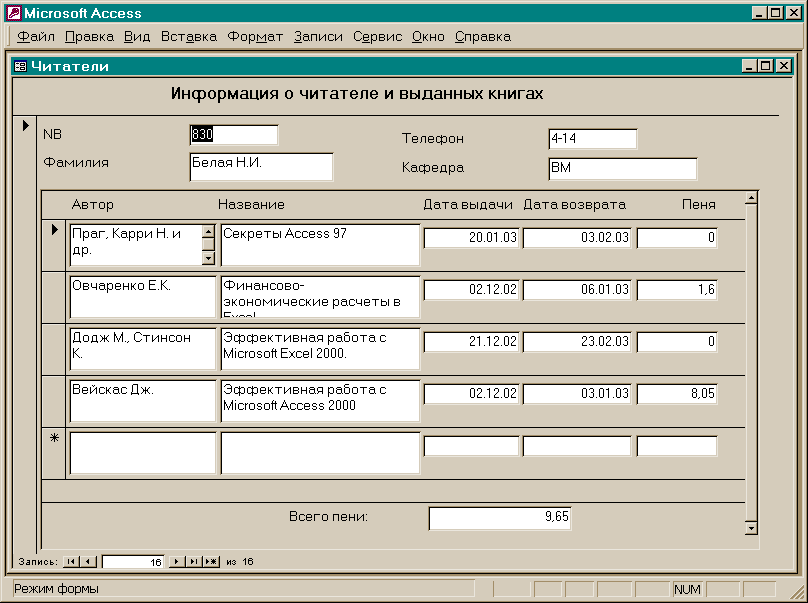Click the record number box showing 16

(133, 562)
